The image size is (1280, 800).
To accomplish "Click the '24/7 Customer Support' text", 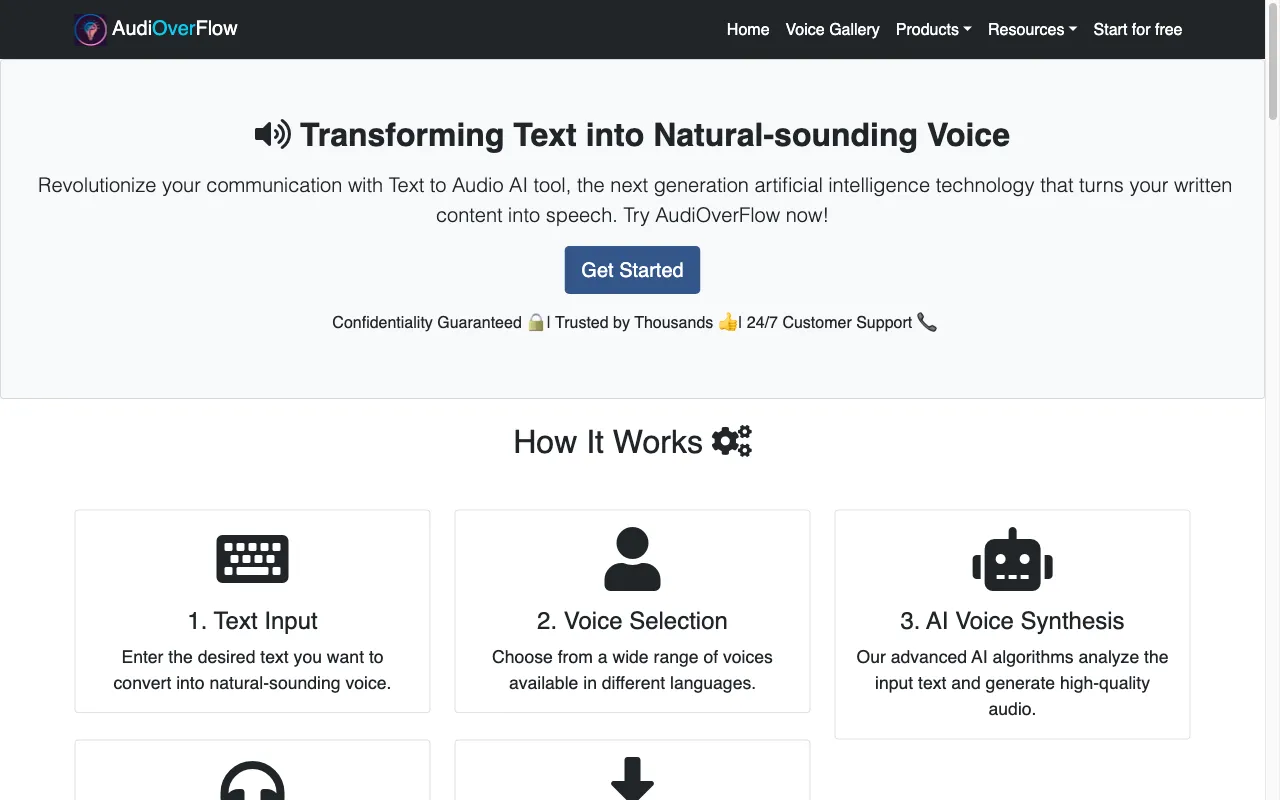I will pos(829,322).
